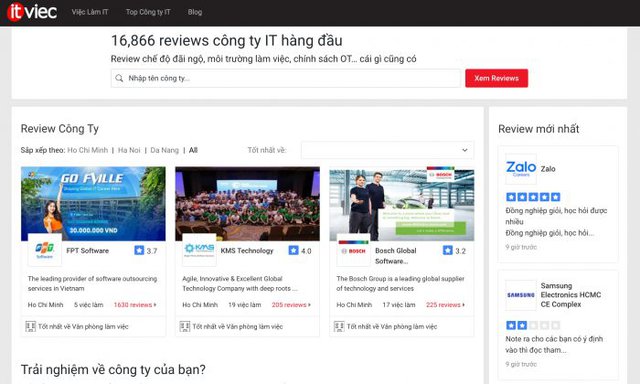Open the 225 reviews link
The height and width of the screenshot is (384, 640).
click(445, 305)
